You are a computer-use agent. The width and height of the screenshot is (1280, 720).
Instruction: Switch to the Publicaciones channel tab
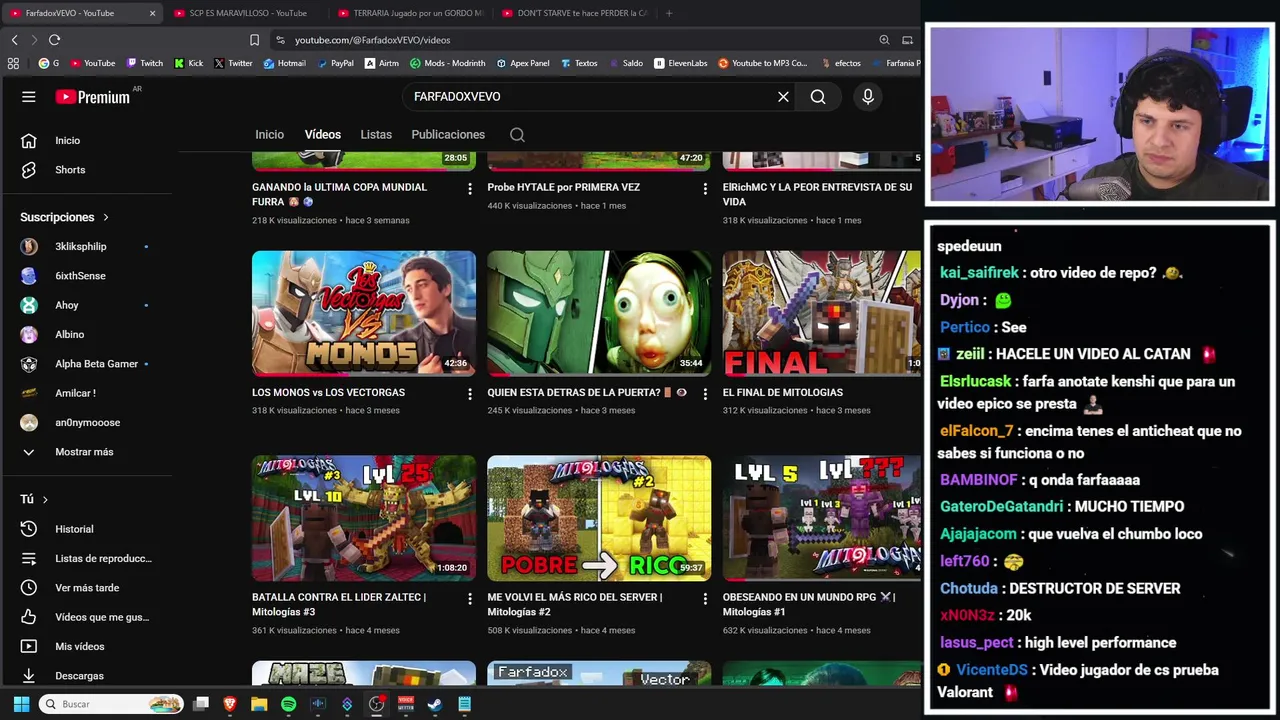(x=448, y=135)
